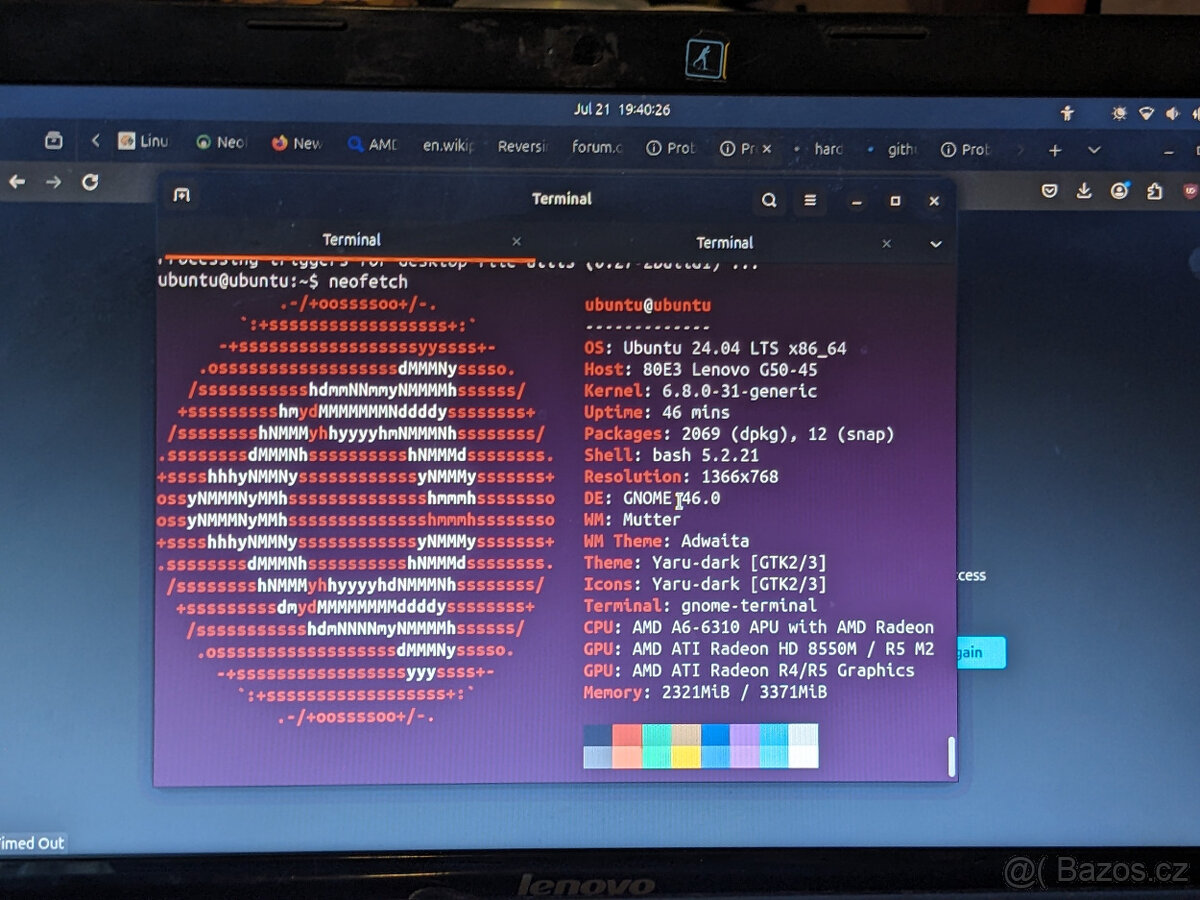The image size is (1200, 900).
Task: Click the 'Uptime: 46 mins' line
Action: 657,412
